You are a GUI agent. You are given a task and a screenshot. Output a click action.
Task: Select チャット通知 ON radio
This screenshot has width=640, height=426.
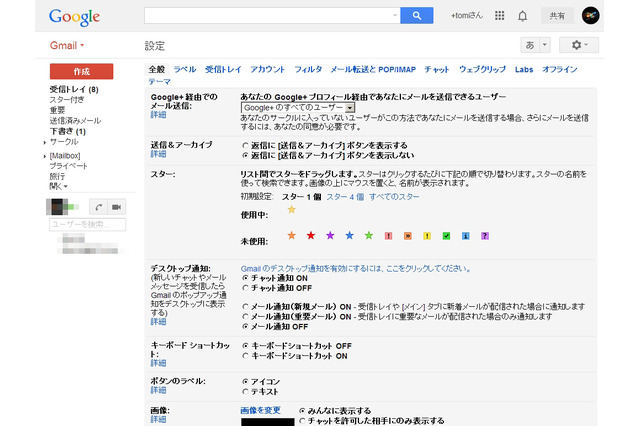point(245,278)
